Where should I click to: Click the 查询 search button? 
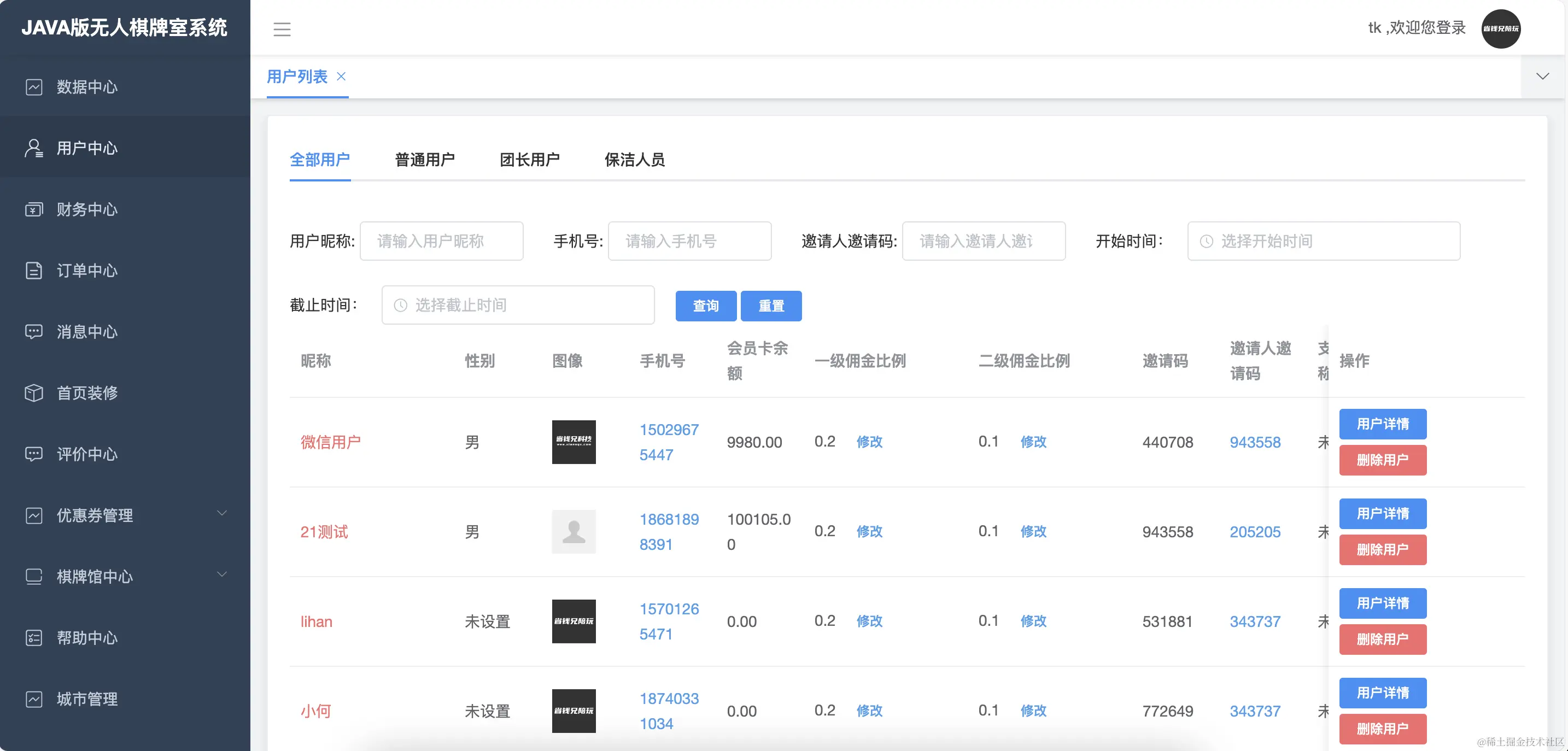705,306
